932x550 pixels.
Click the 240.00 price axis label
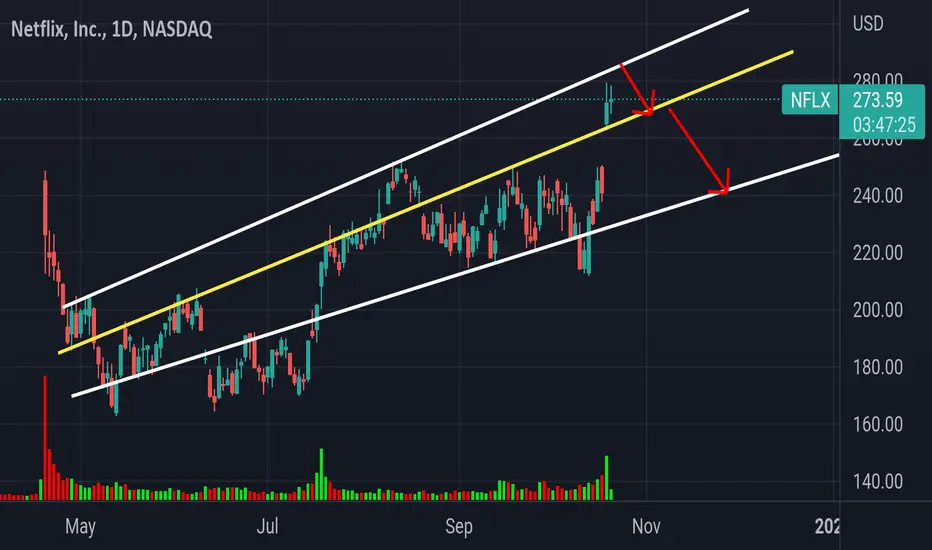coord(878,196)
